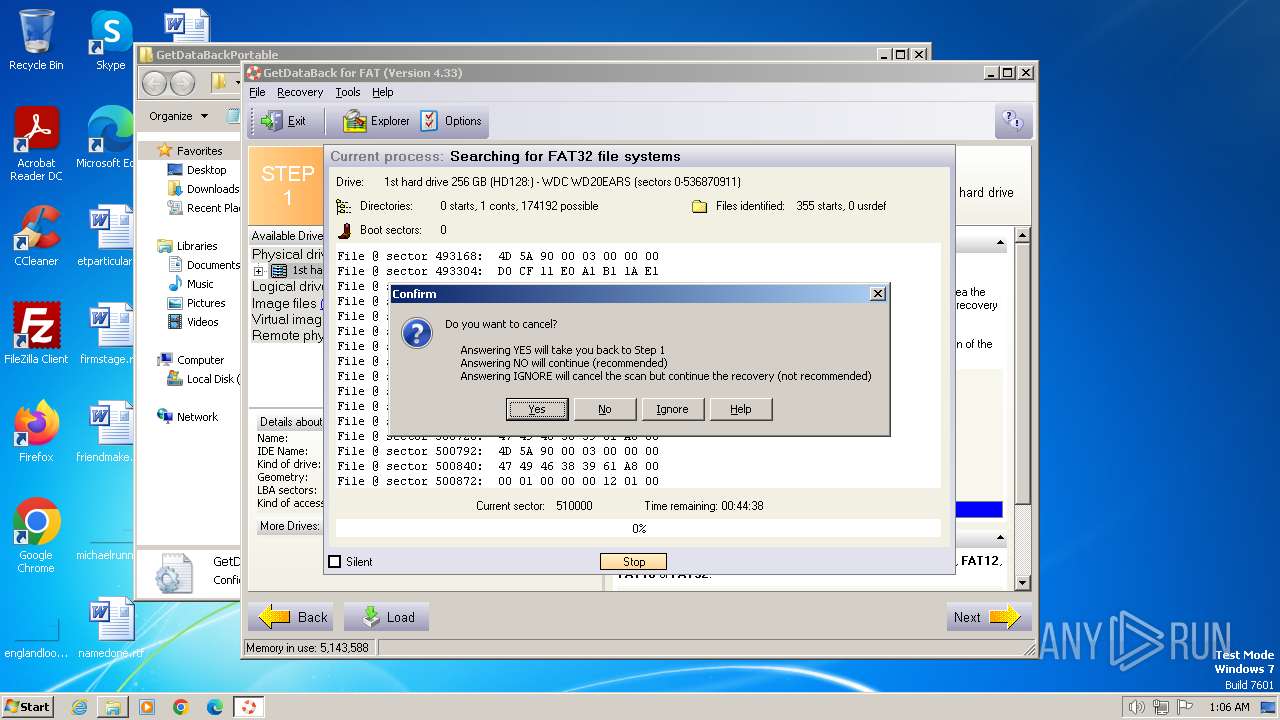Open Firefox desktop icon

(x=36, y=432)
